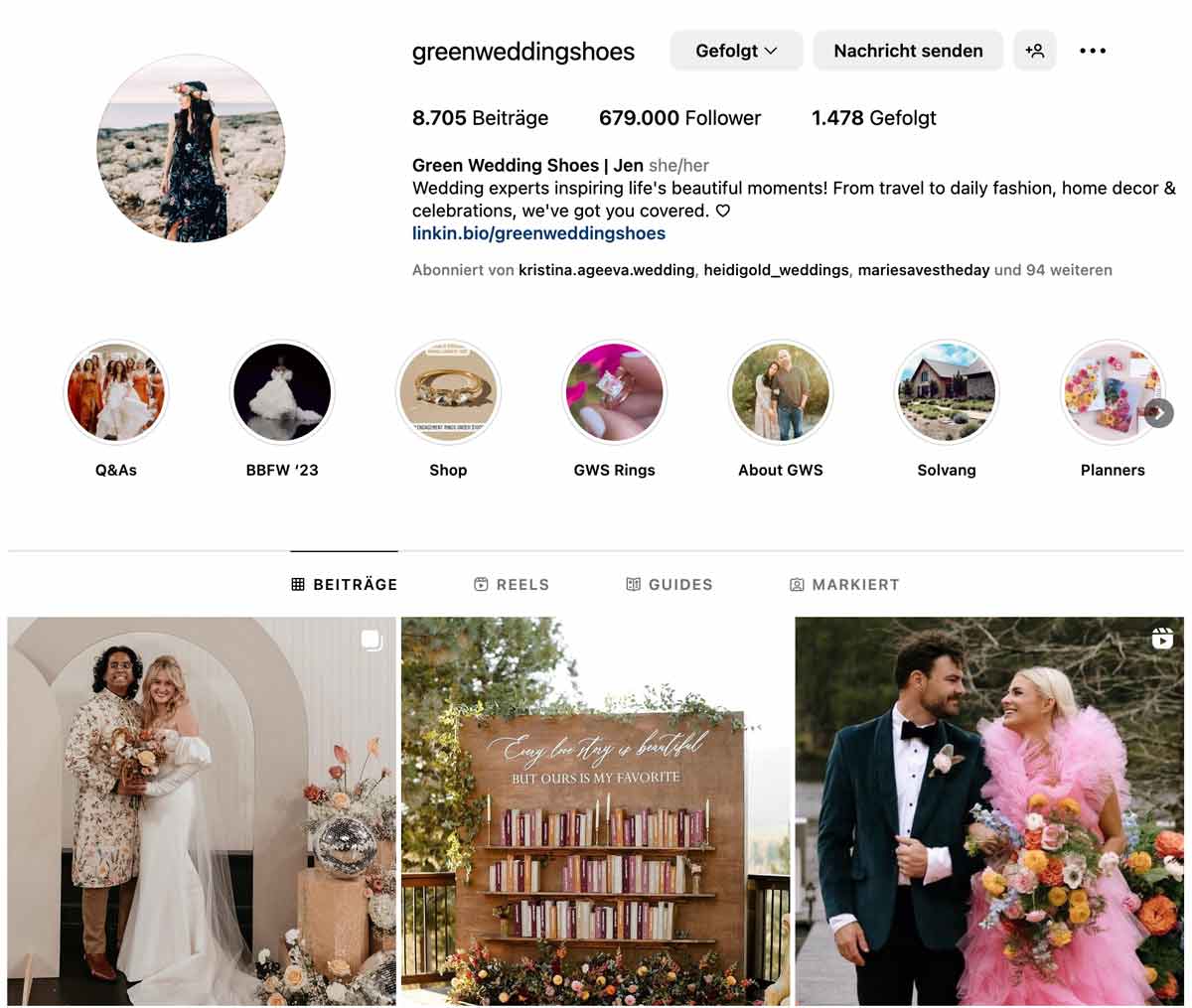The height and width of the screenshot is (1008, 1192).
Task: View the Shop story highlight
Action: point(448,392)
